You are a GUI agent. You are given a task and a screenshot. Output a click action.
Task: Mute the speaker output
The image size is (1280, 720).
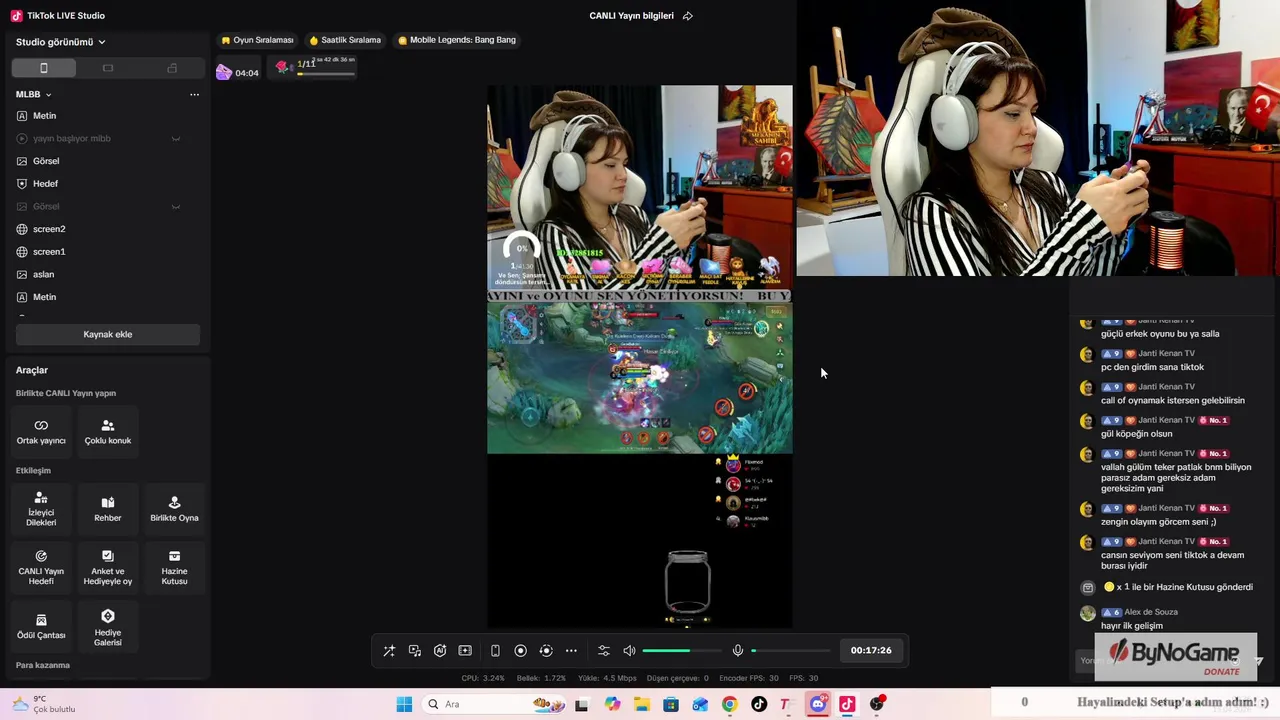(x=629, y=650)
